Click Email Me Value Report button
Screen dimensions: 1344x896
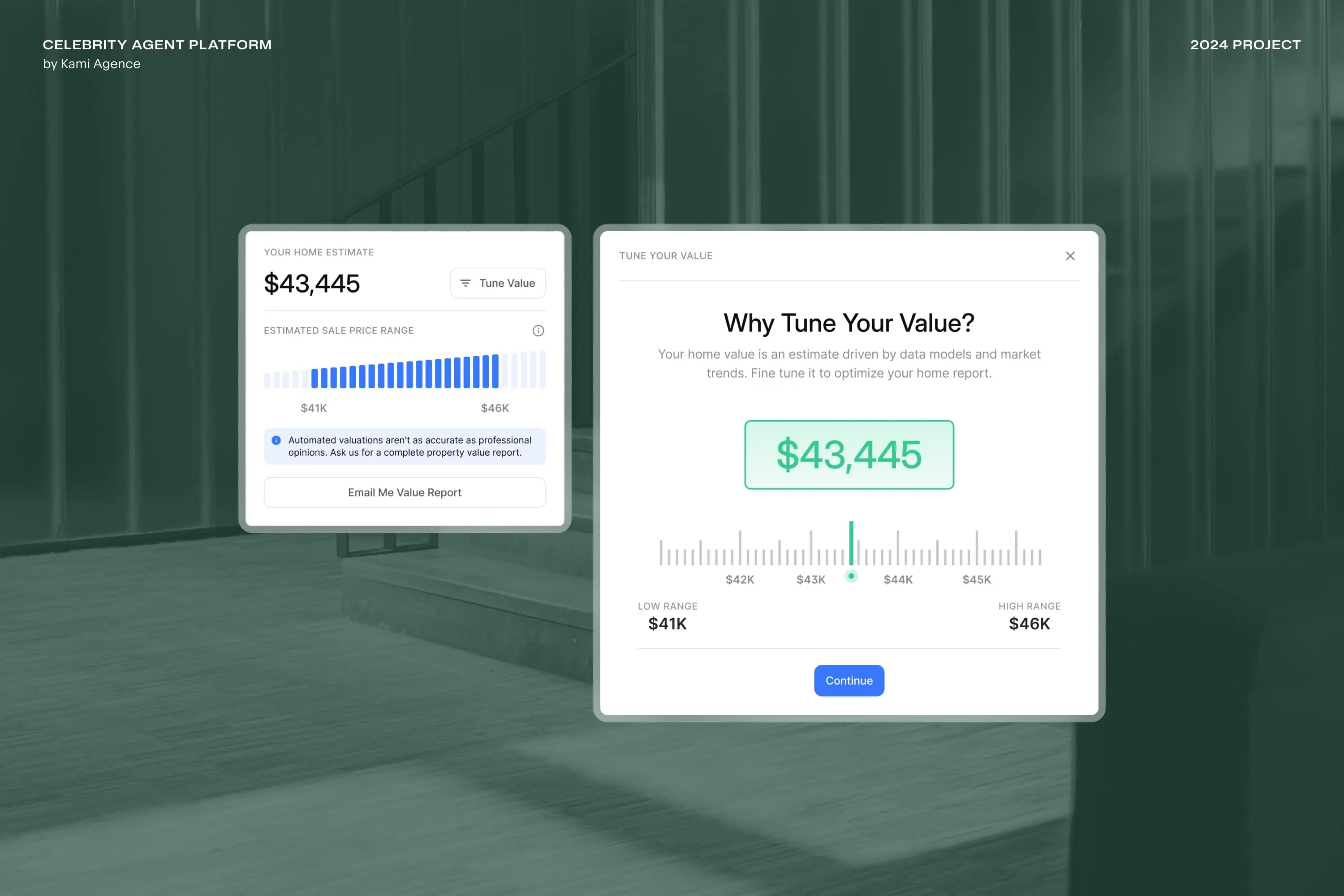tap(404, 492)
